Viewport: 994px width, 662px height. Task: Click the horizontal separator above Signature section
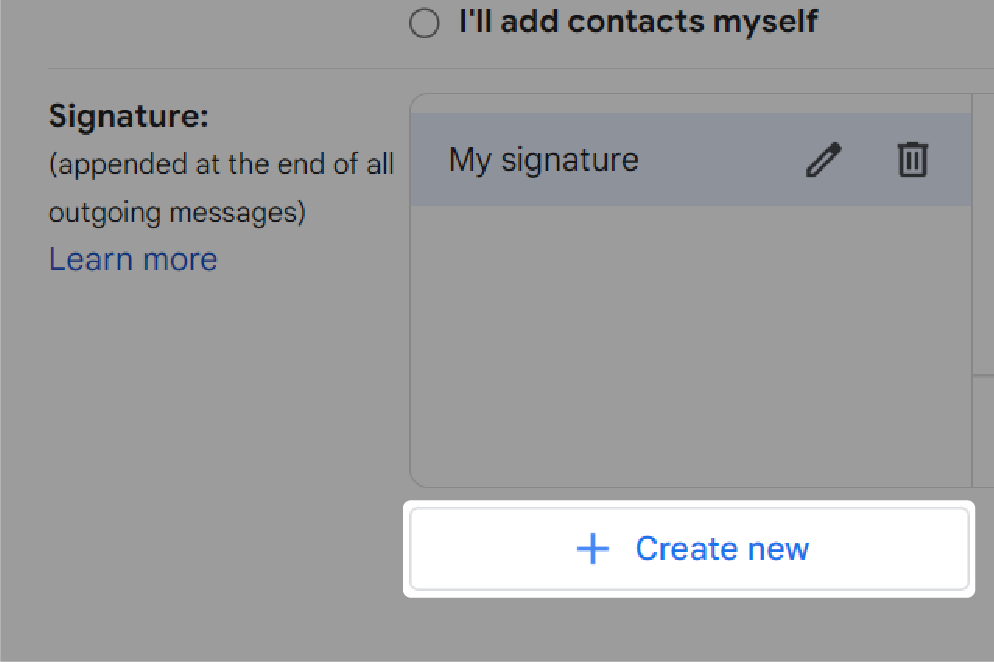(520, 68)
